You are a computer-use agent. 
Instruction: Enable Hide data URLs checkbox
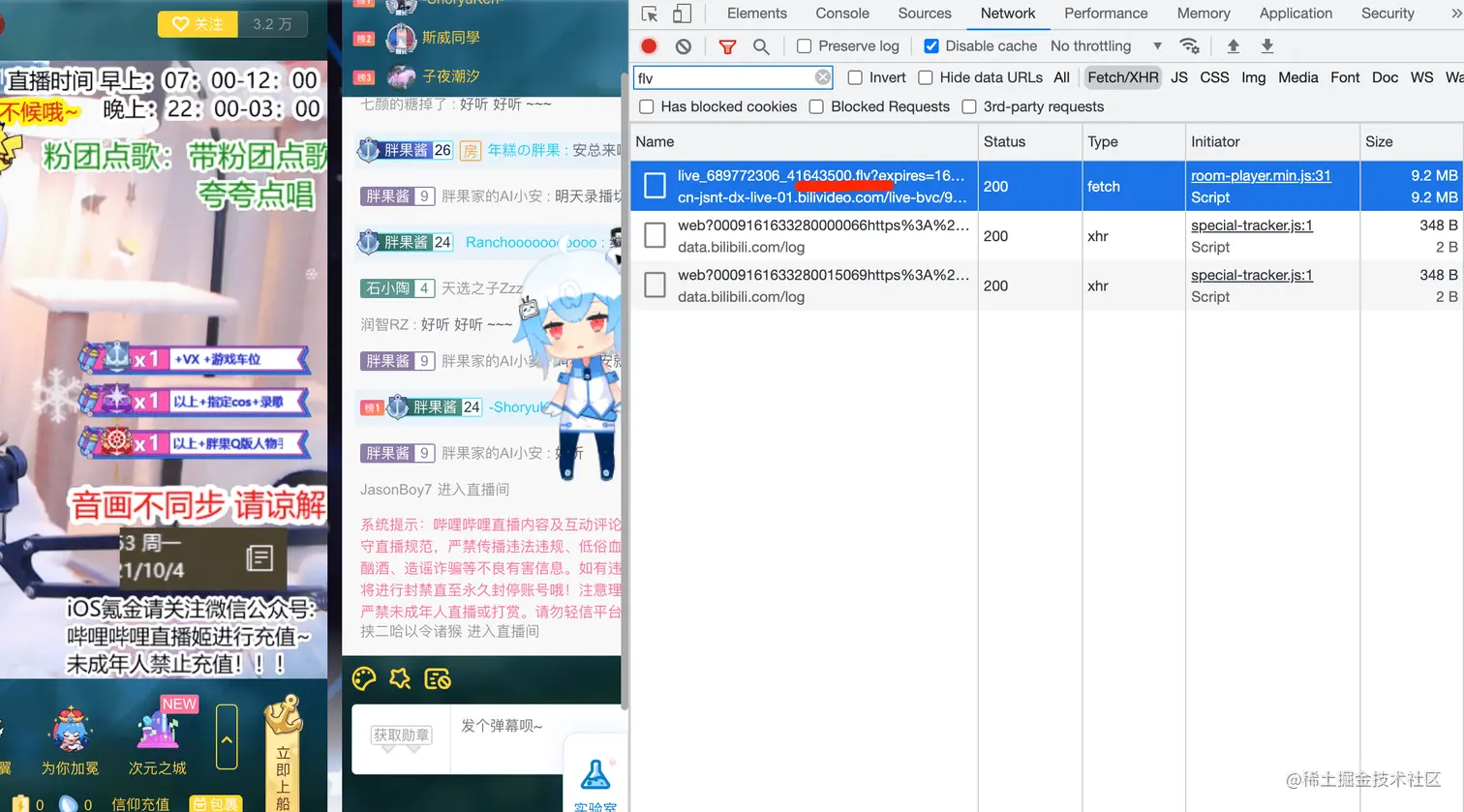tap(926, 77)
